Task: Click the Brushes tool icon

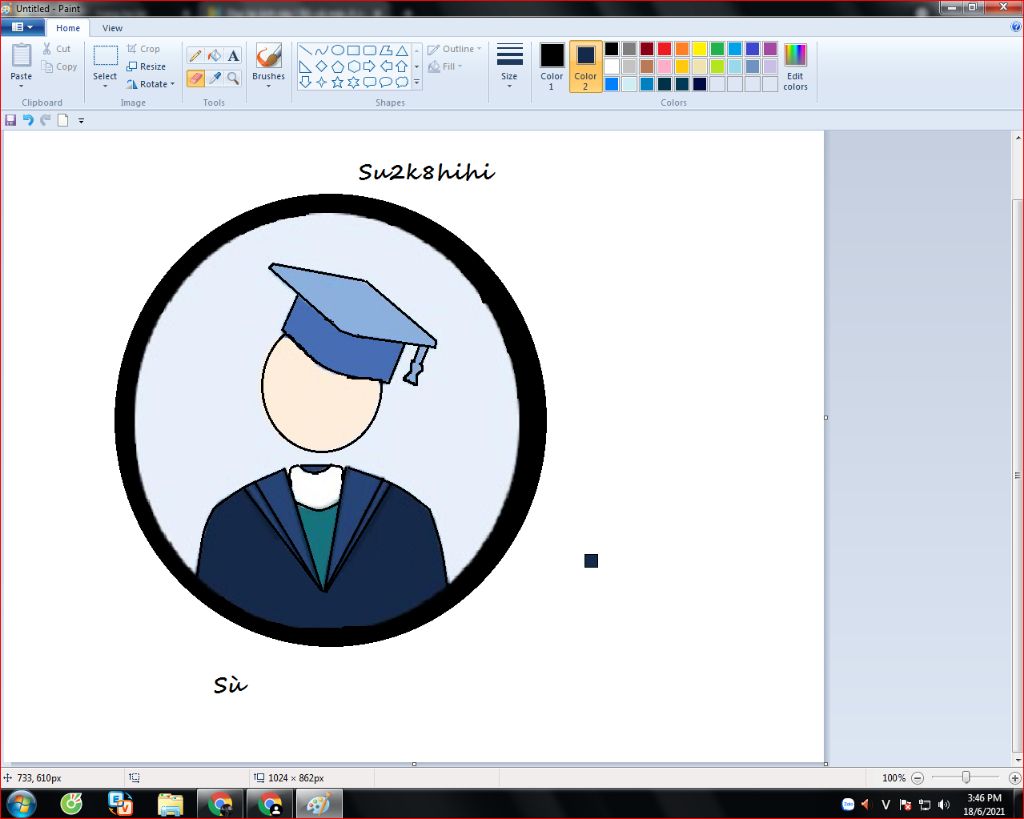Action: [x=268, y=56]
